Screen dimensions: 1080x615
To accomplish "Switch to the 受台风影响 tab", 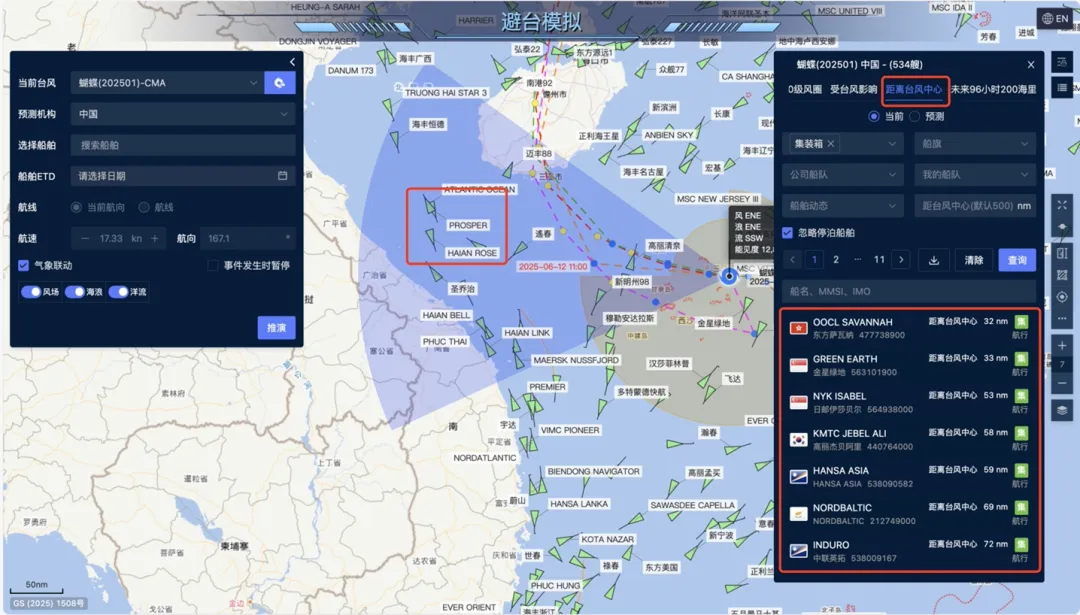I will [853, 90].
